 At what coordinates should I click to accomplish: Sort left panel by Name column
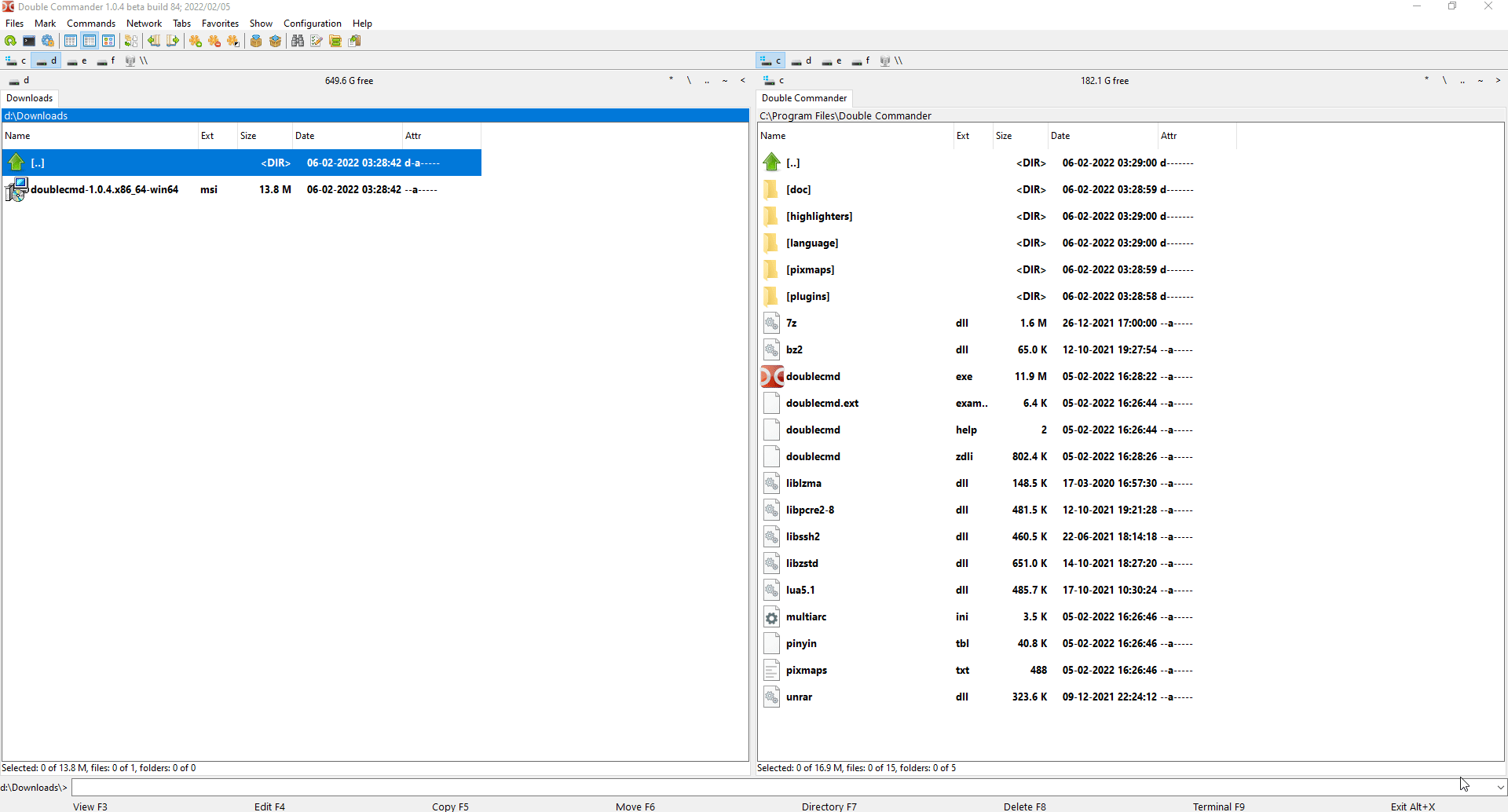(101, 136)
